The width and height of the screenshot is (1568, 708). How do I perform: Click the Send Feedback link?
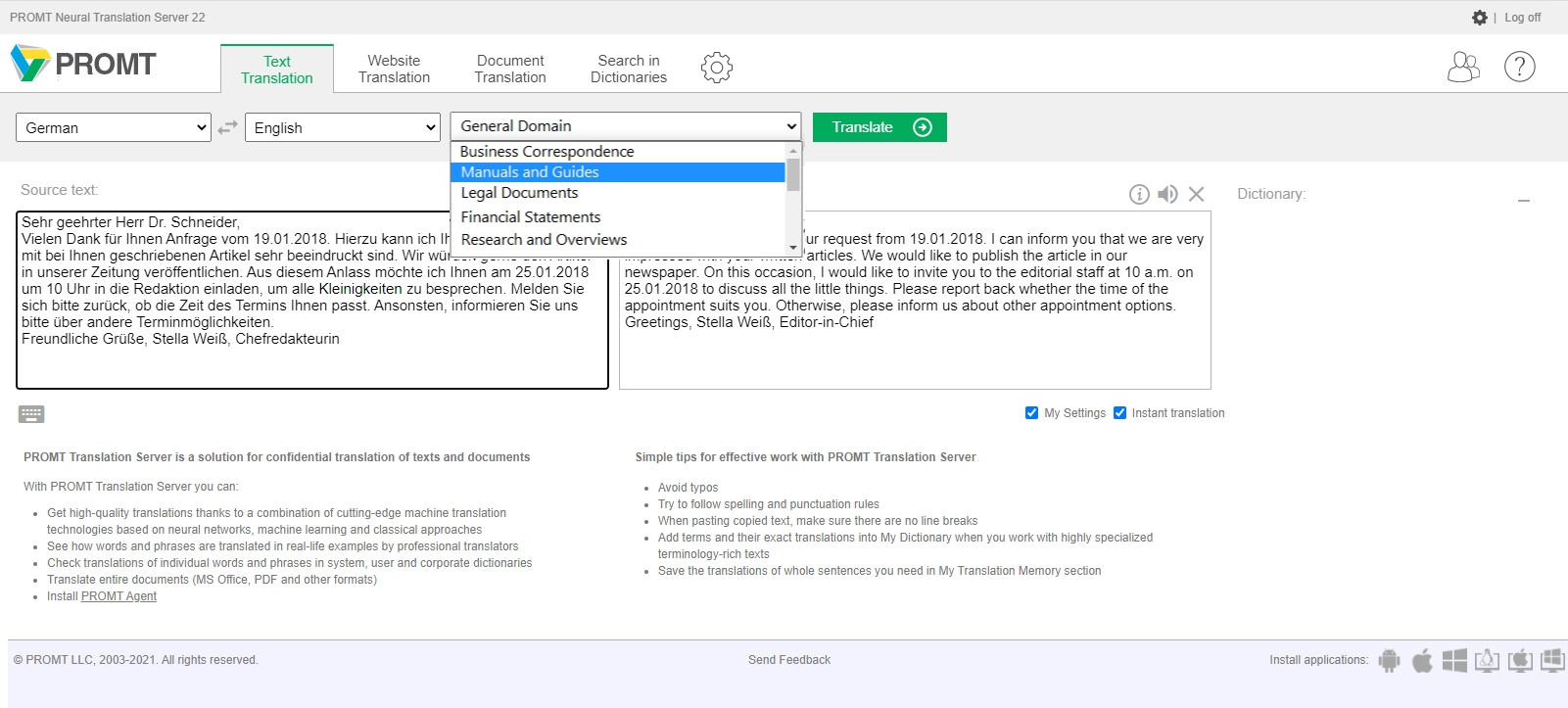(789, 660)
